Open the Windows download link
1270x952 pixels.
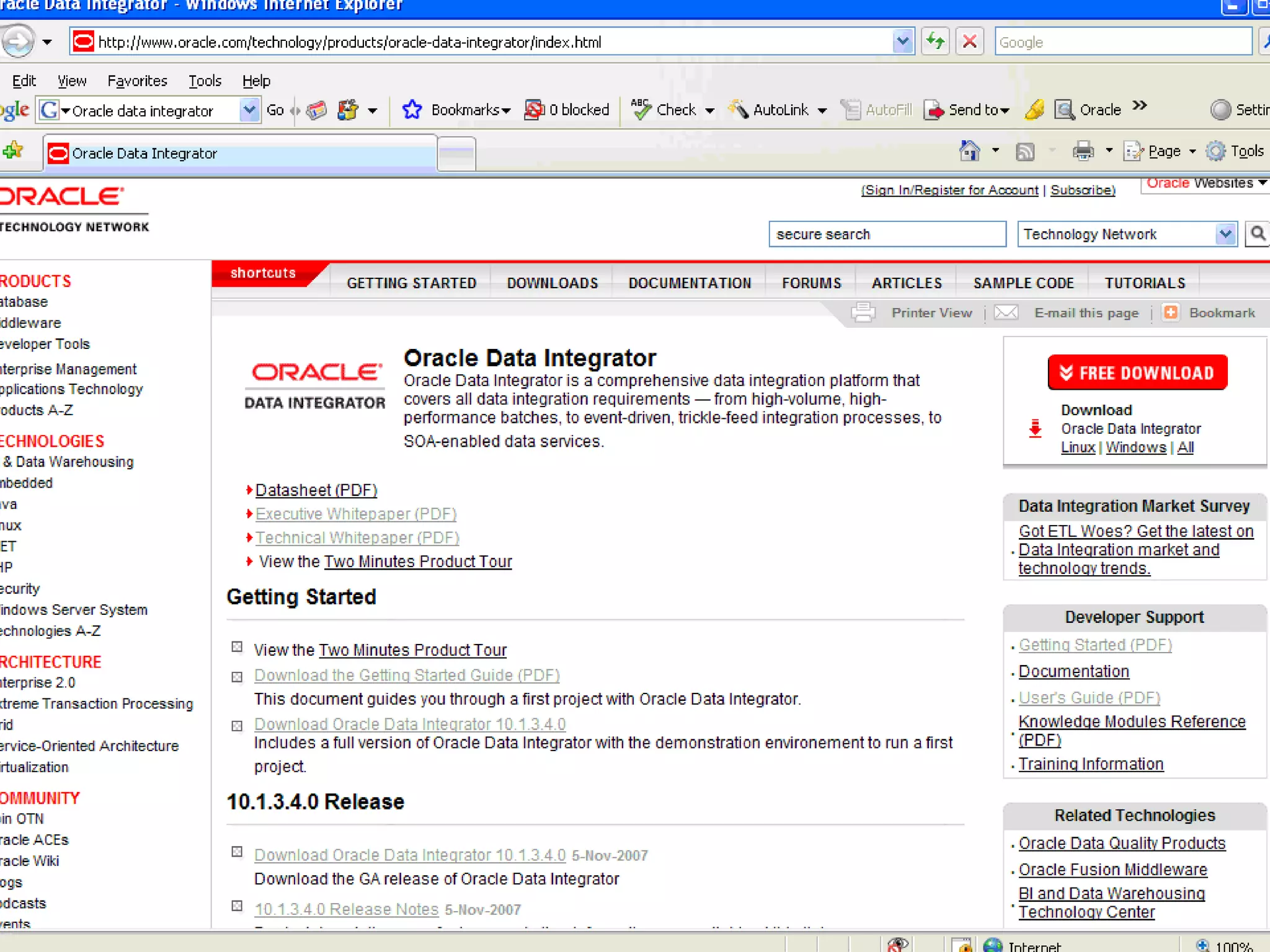pyautogui.click(x=1135, y=447)
